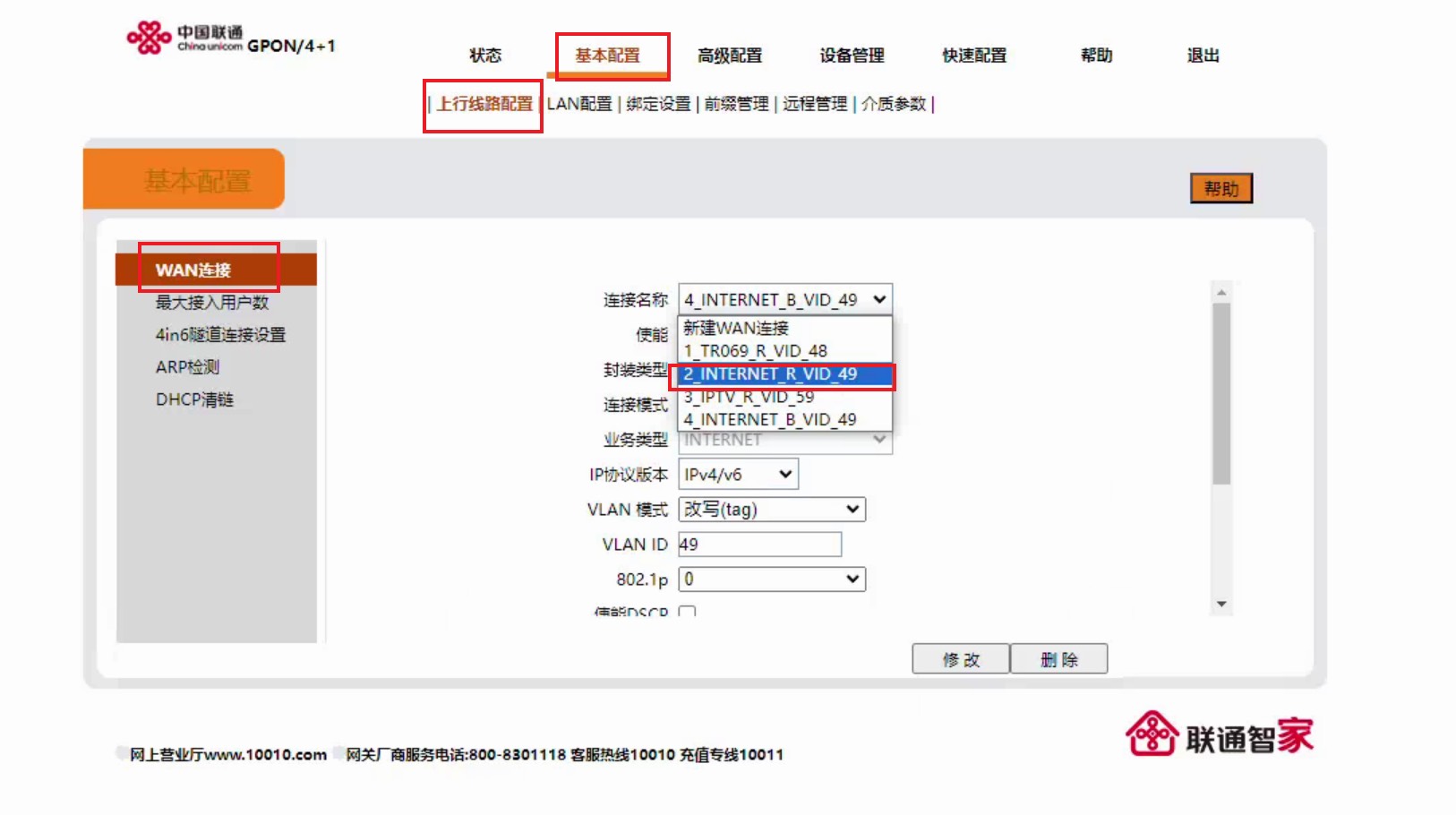Toggle the 使能DSCP checkbox

[x=688, y=613]
